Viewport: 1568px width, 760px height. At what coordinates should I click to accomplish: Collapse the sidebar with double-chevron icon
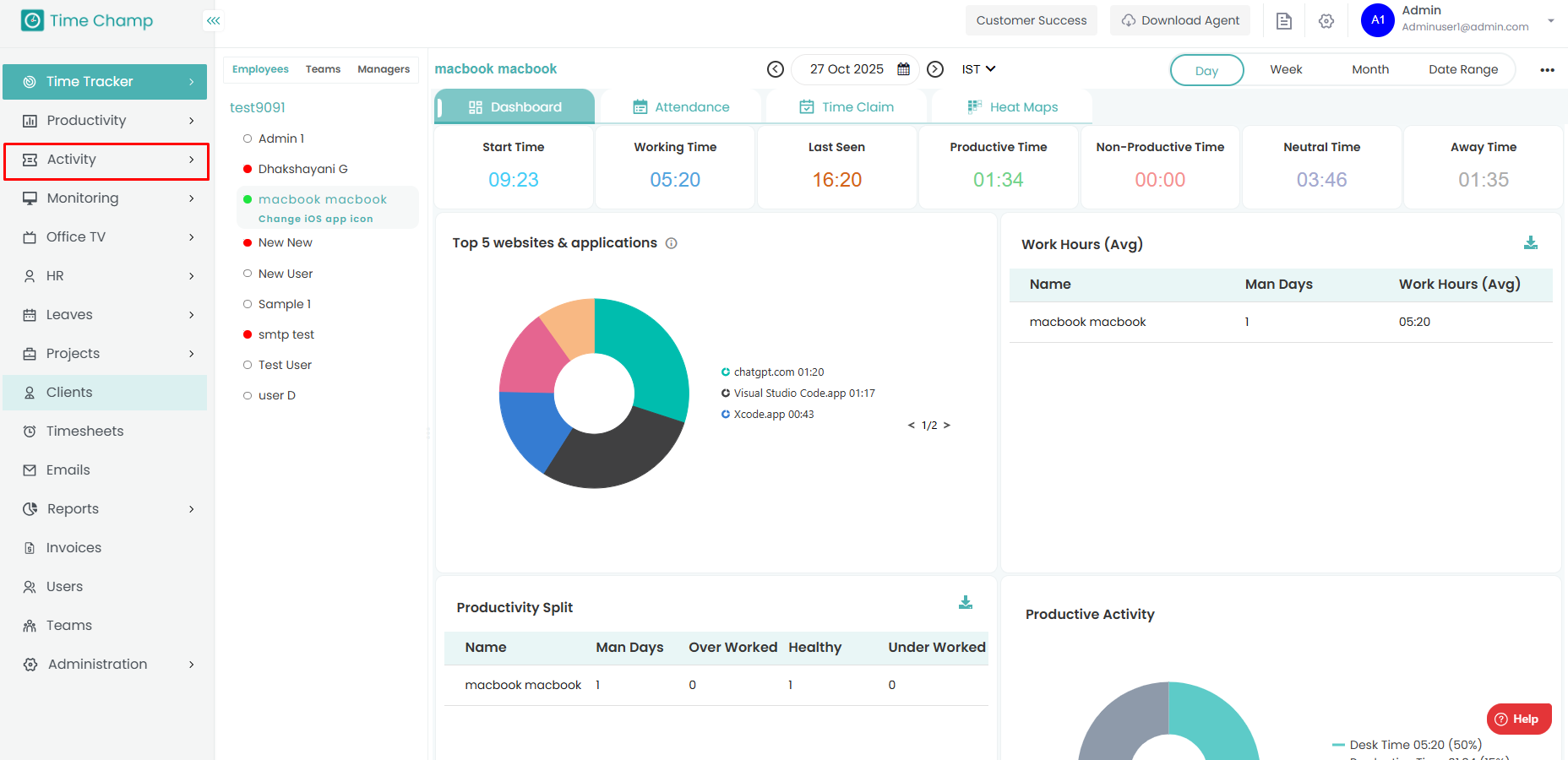[x=214, y=20]
